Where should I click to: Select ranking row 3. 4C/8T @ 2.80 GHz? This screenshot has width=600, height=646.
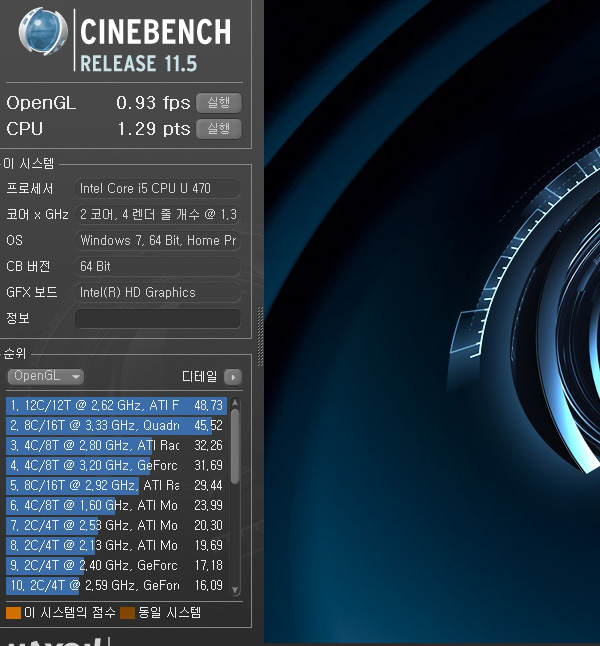[x=117, y=445]
